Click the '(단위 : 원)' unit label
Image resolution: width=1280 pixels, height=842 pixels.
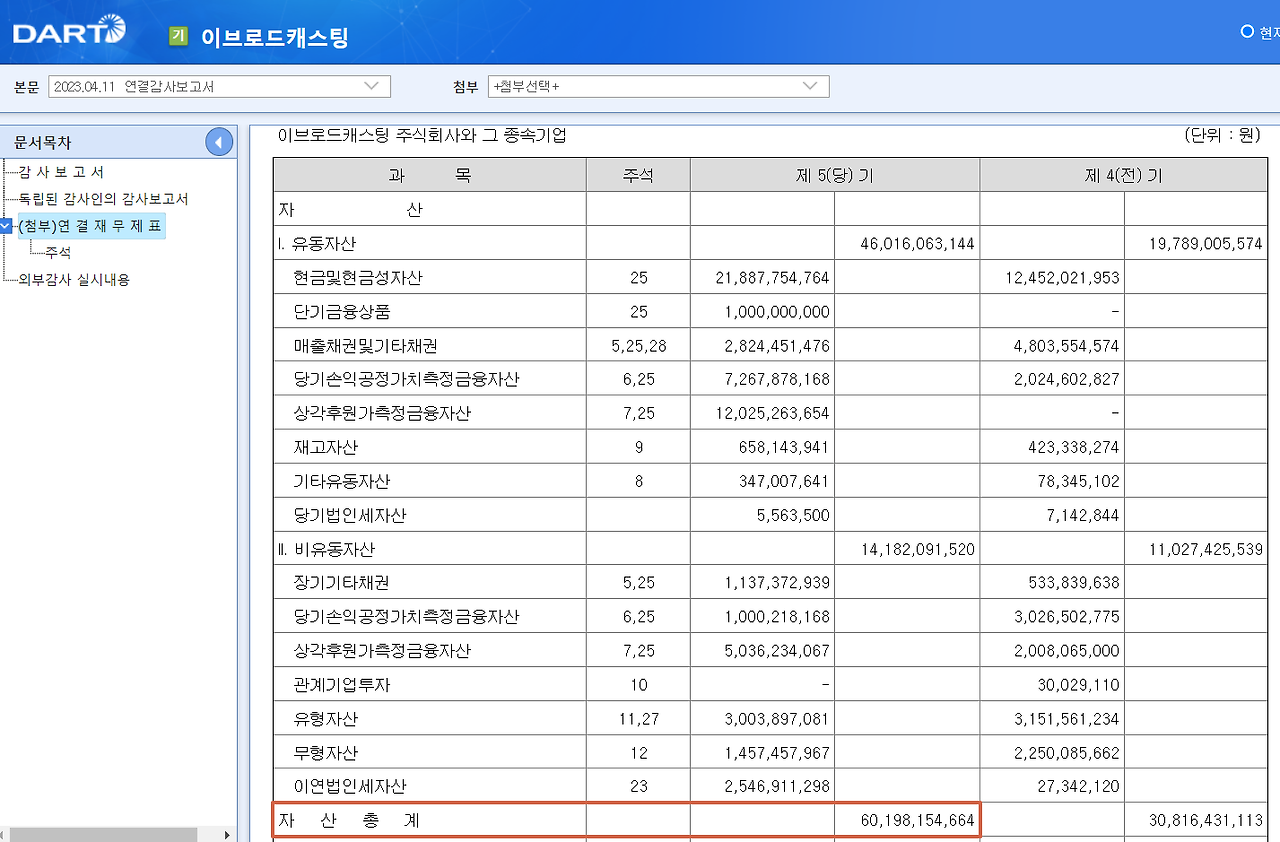coord(1222,135)
